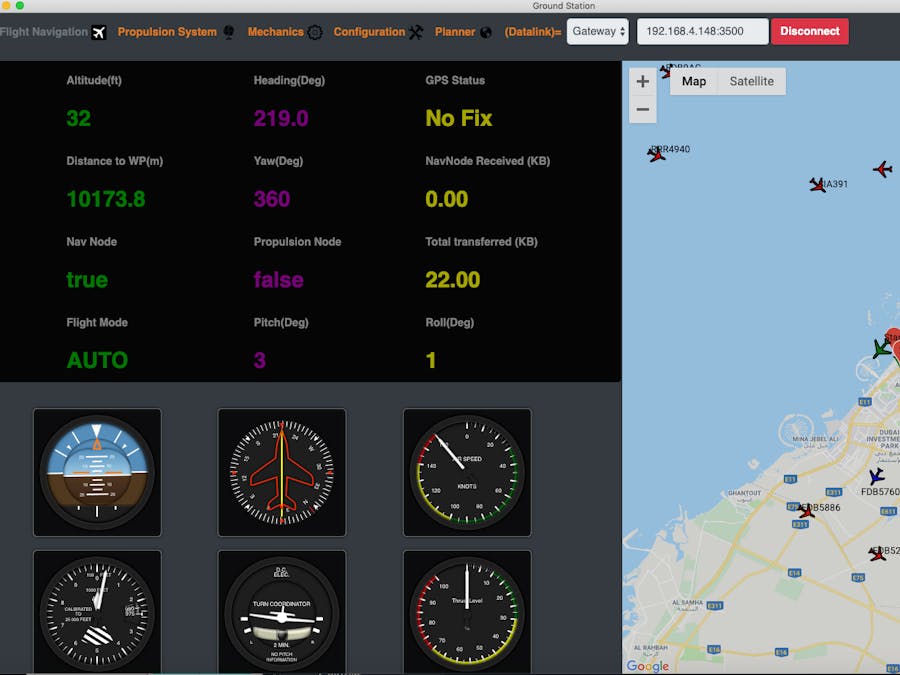Click the yaw value 360
Screen dimensions: 900x675
pos(271,199)
